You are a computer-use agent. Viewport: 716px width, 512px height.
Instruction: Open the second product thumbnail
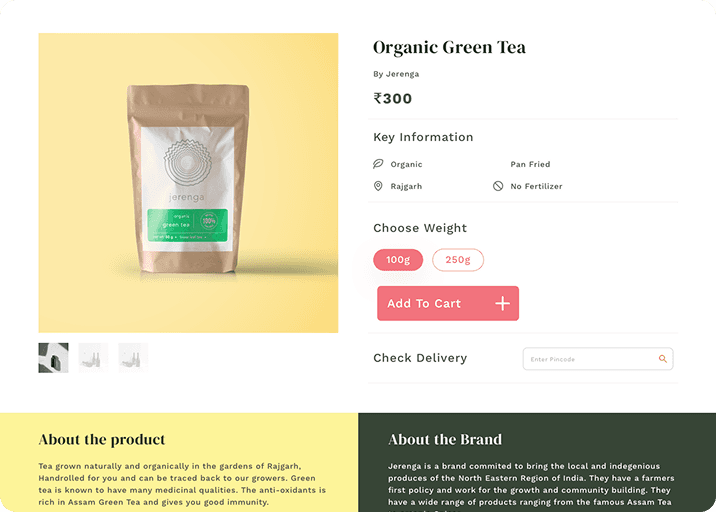tap(93, 358)
